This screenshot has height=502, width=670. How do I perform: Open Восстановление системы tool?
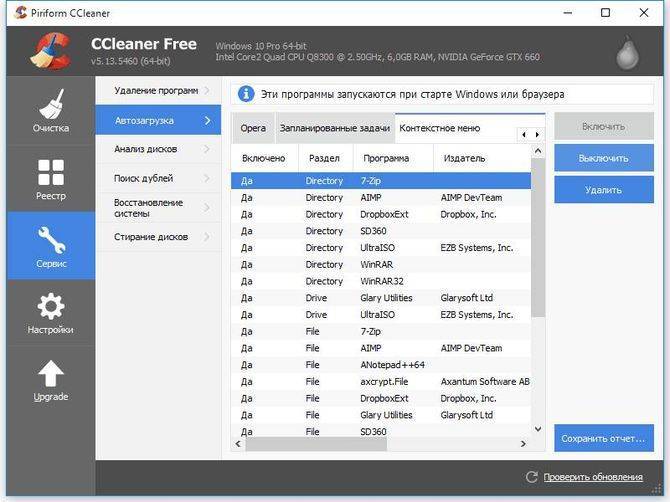click(158, 208)
